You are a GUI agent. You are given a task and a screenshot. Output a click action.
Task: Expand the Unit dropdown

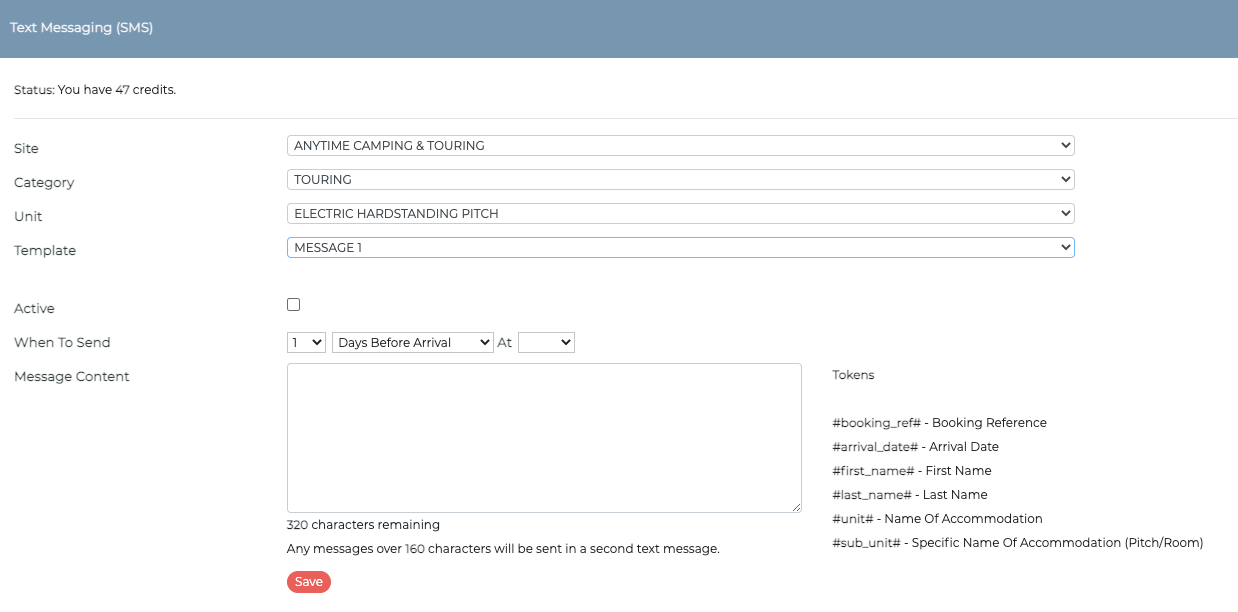(680, 214)
